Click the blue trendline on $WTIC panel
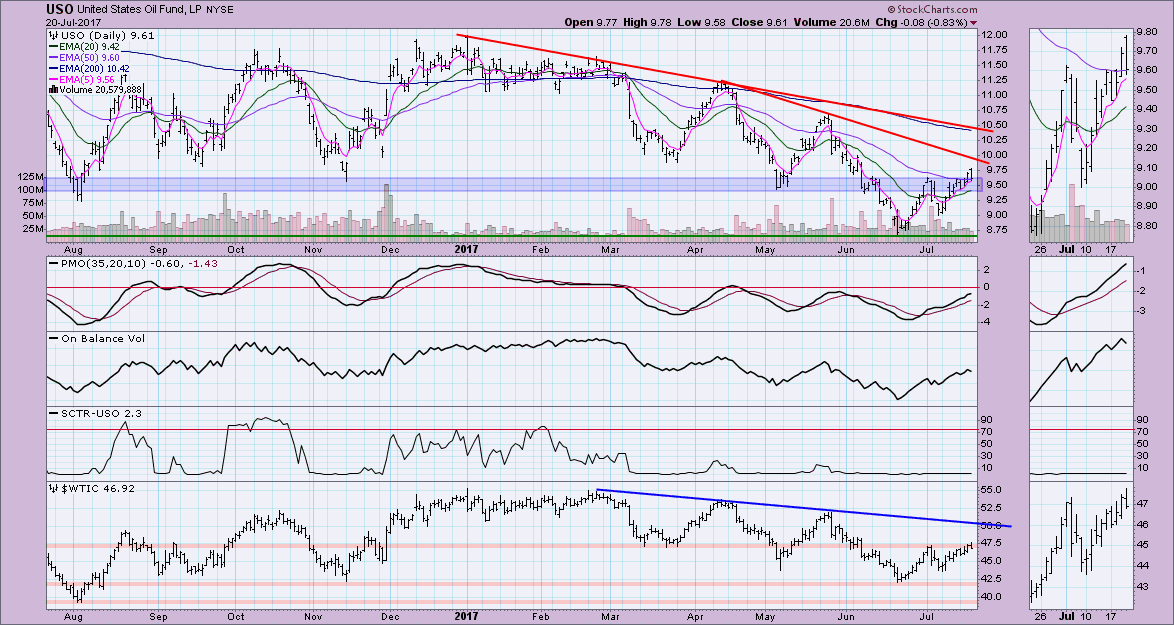 (x=800, y=507)
